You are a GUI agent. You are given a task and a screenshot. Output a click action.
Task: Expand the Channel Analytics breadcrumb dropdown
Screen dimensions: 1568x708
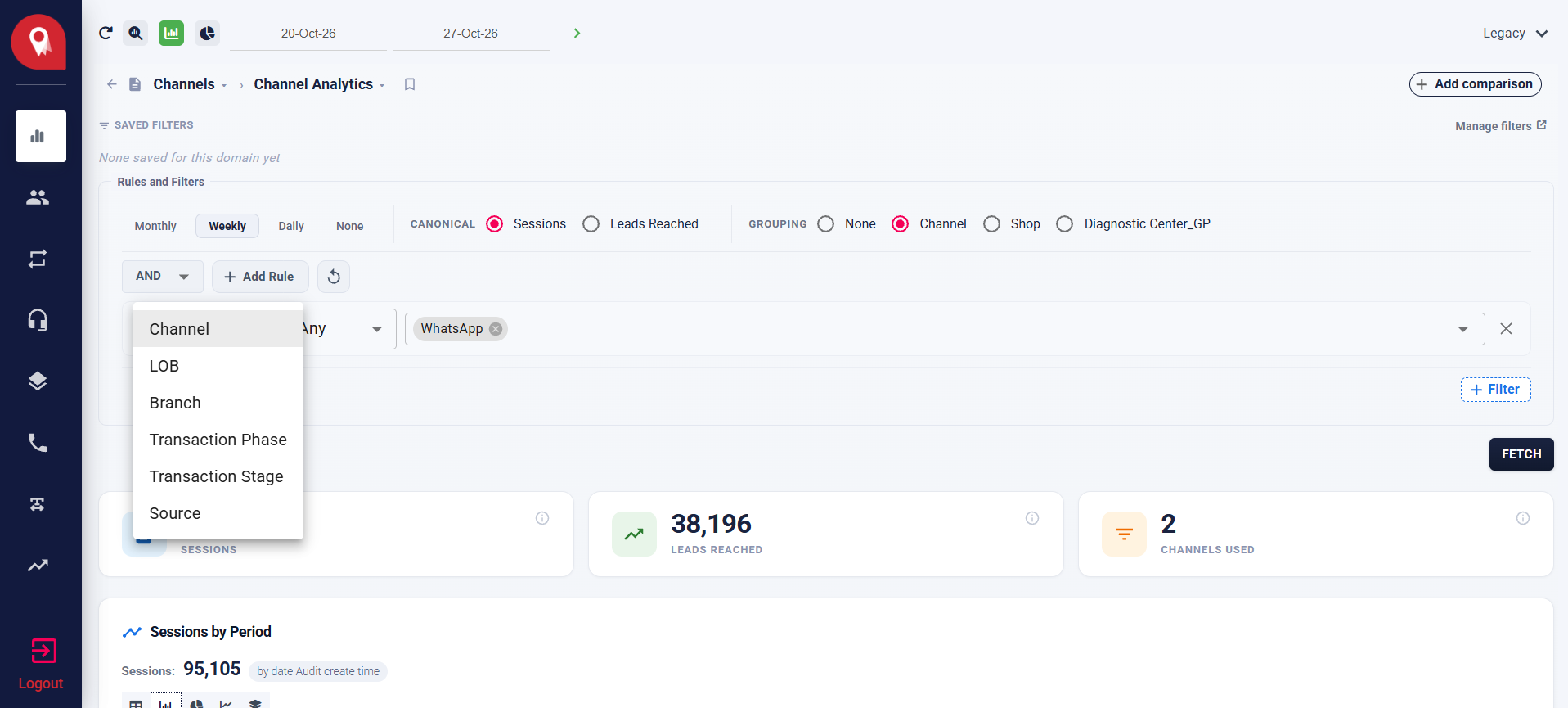click(382, 85)
